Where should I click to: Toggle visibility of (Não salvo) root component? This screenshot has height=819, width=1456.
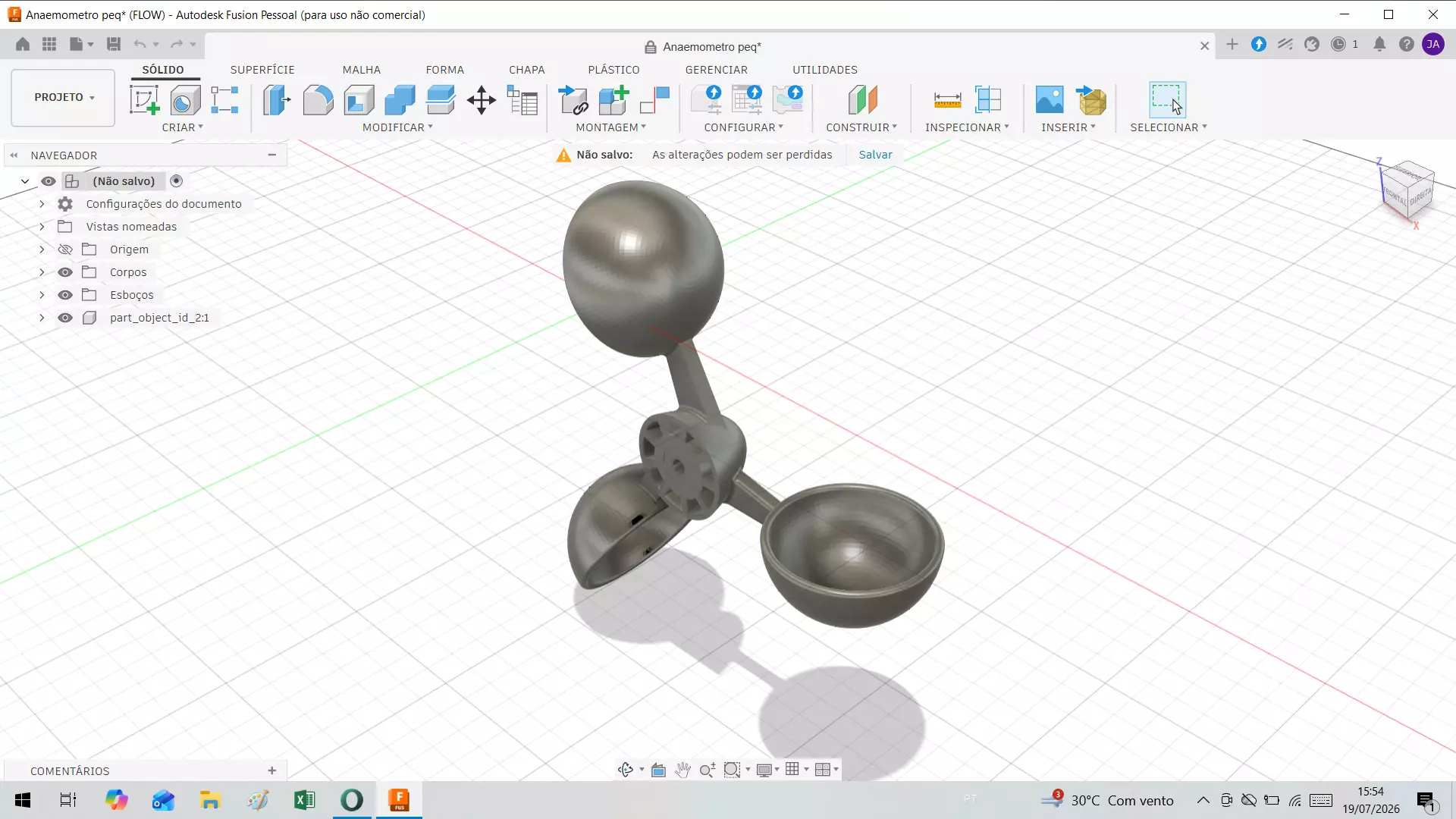pyautogui.click(x=49, y=181)
